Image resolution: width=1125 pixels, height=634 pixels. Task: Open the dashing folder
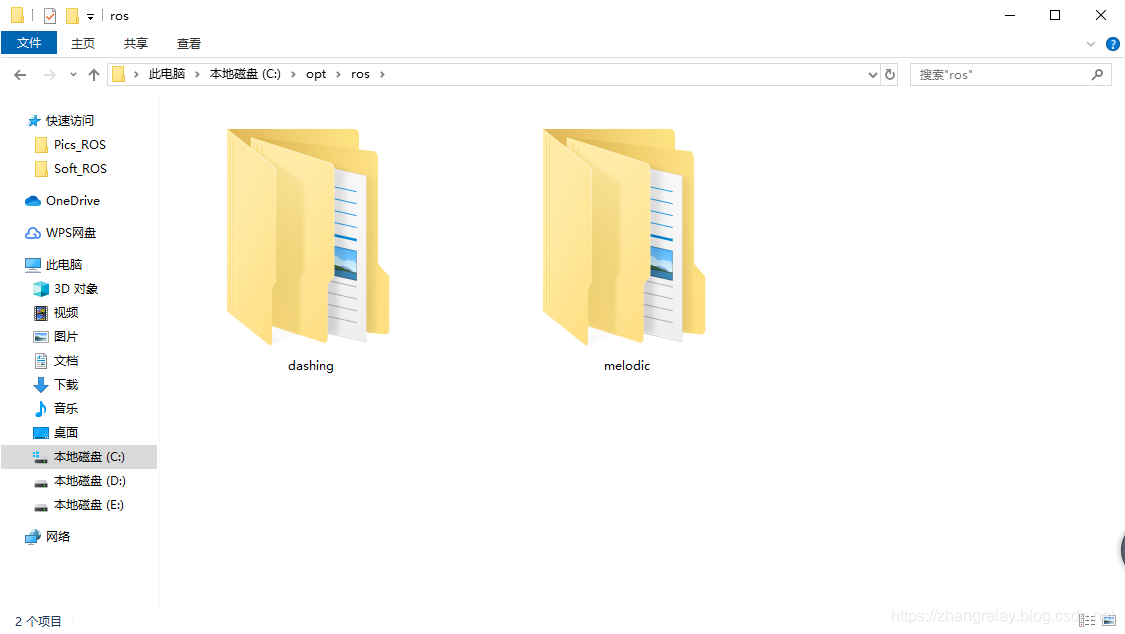pos(309,237)
